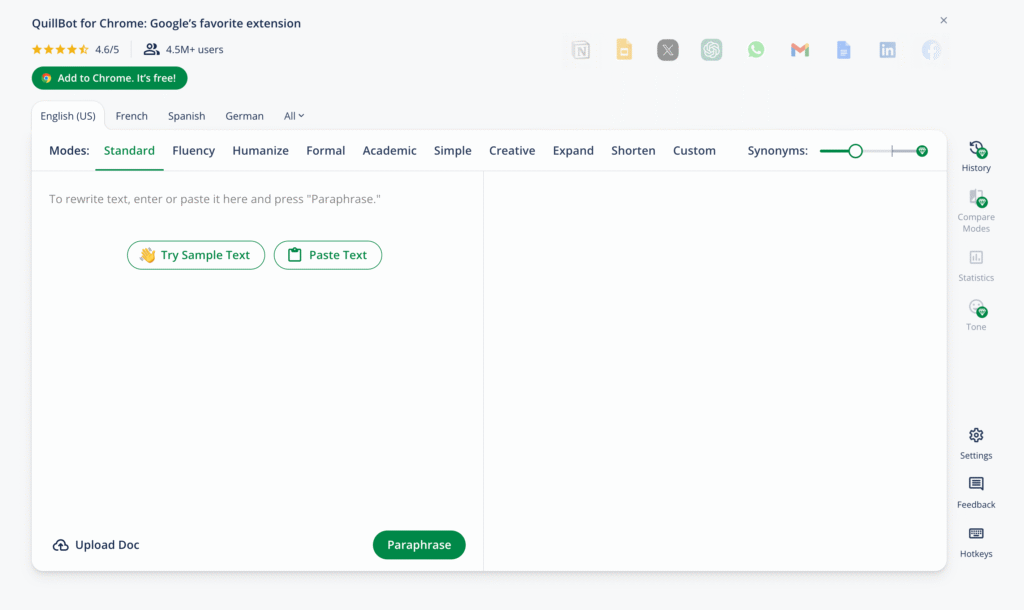Click the Try Sample Text button
Image resolution: width=1024 pixels, height=610 pixels.
[x=196, y=255]
